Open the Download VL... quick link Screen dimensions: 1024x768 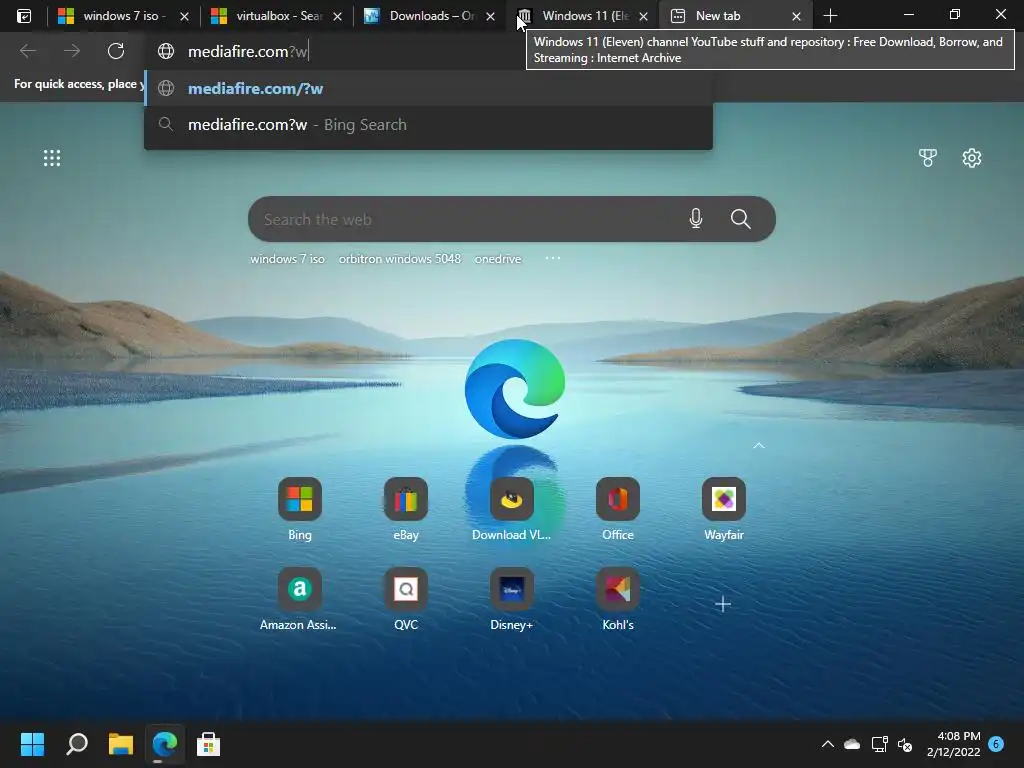(512, 509)
